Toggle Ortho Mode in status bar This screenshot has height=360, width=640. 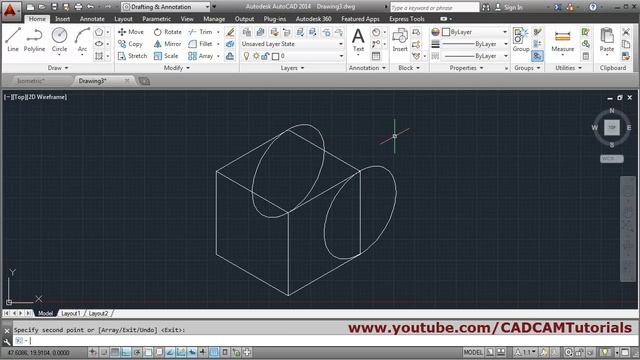point(126,352)
